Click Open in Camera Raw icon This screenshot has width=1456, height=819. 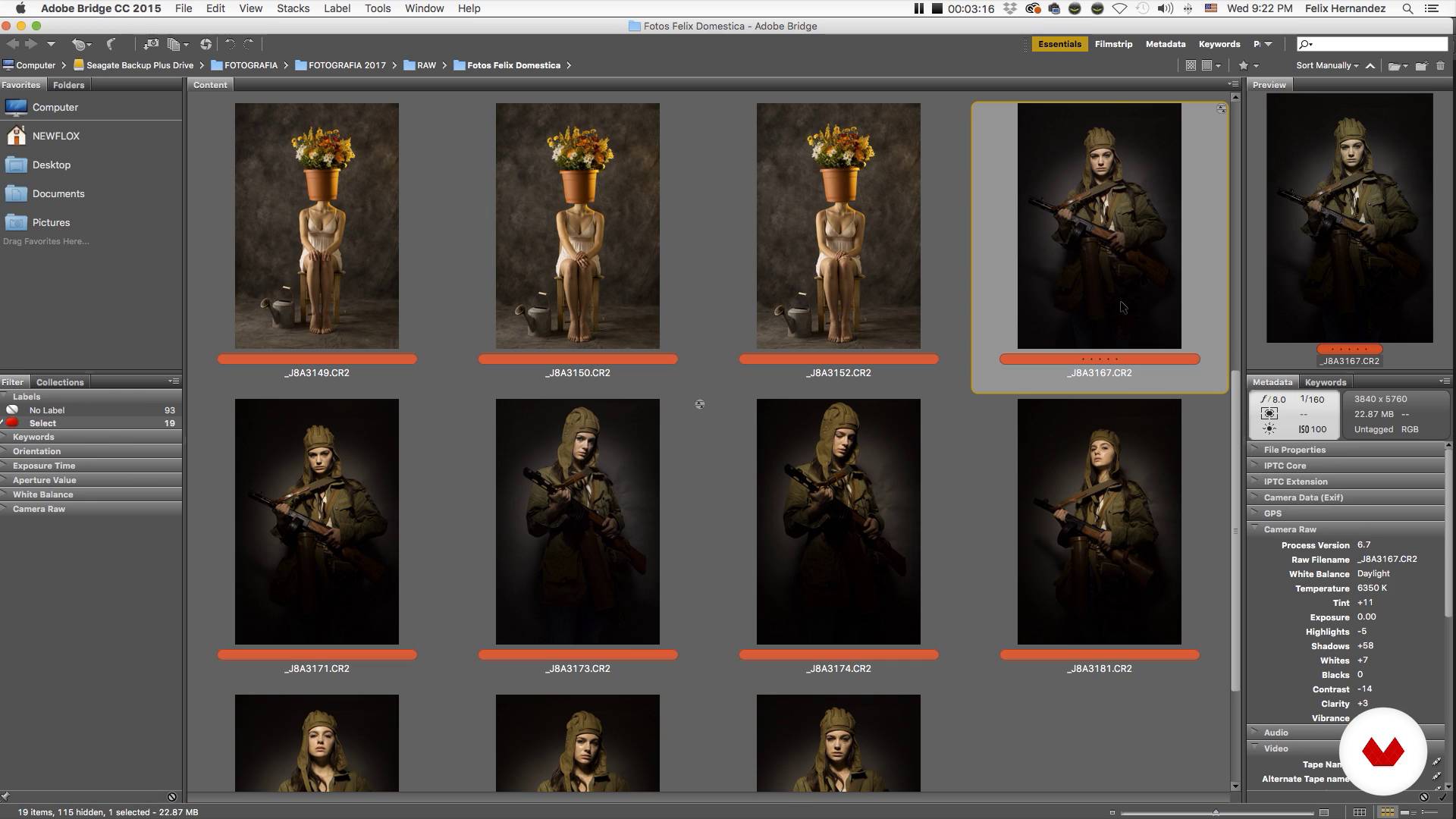pos(206,44)
